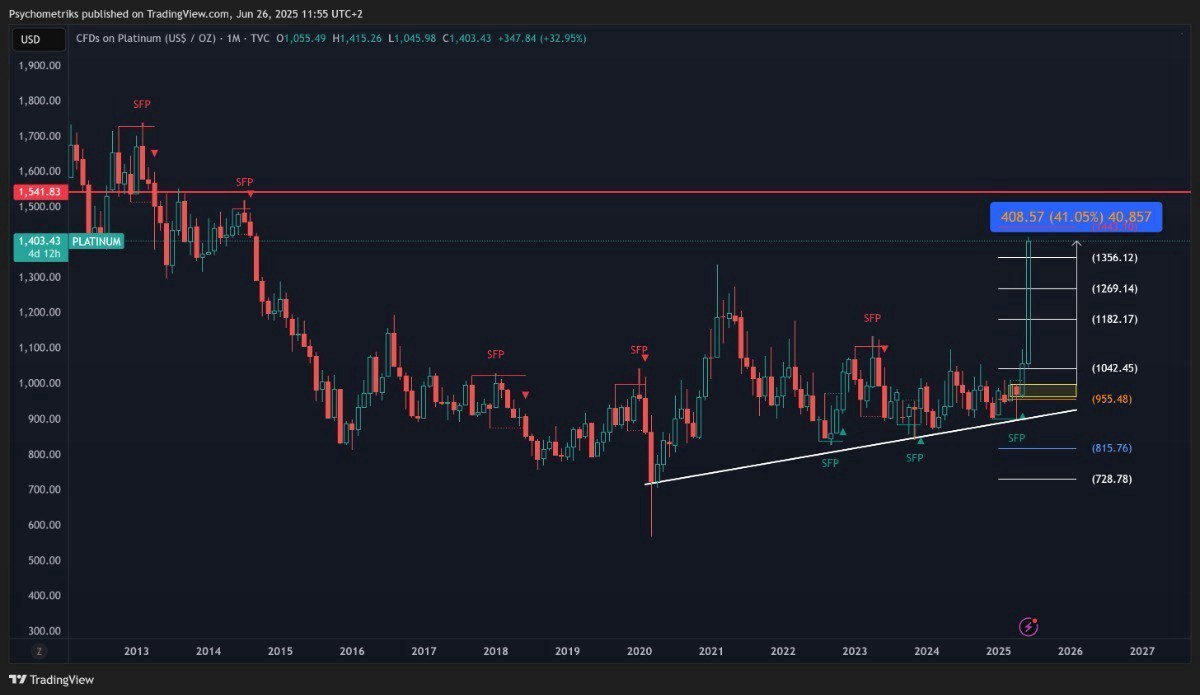The height and width of the screenshot is (695, 1200).
Task: Select the green 1,403.43 current price label
Action: coord(40,241)
